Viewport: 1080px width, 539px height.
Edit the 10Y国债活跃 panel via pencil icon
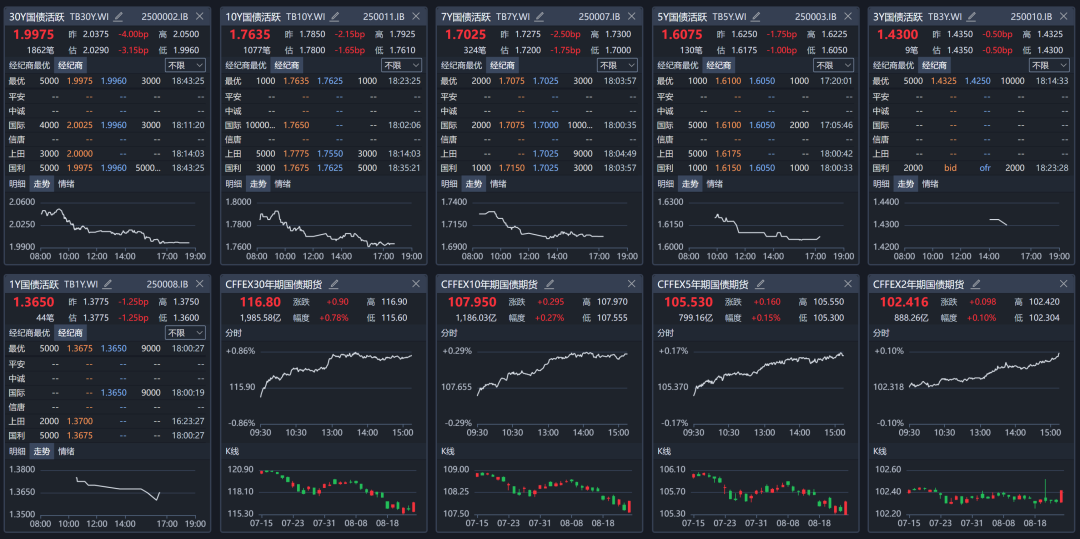[335, 16]
